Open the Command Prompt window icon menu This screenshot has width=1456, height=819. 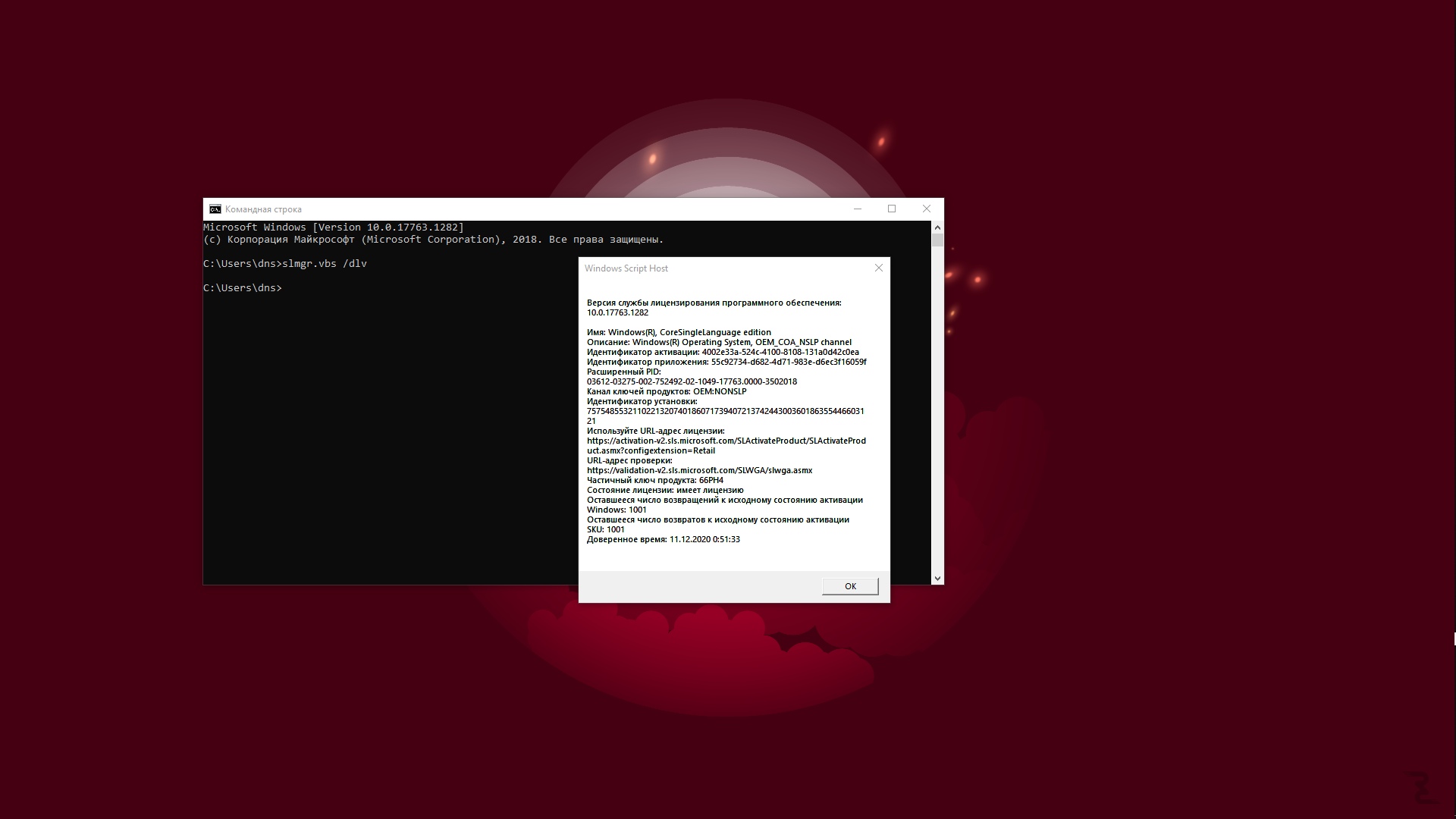coord(215,209)
